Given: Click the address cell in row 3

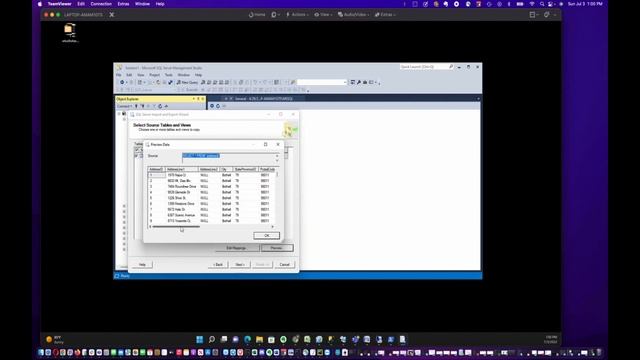Looking at the screenshot, I should pos(182,187).
